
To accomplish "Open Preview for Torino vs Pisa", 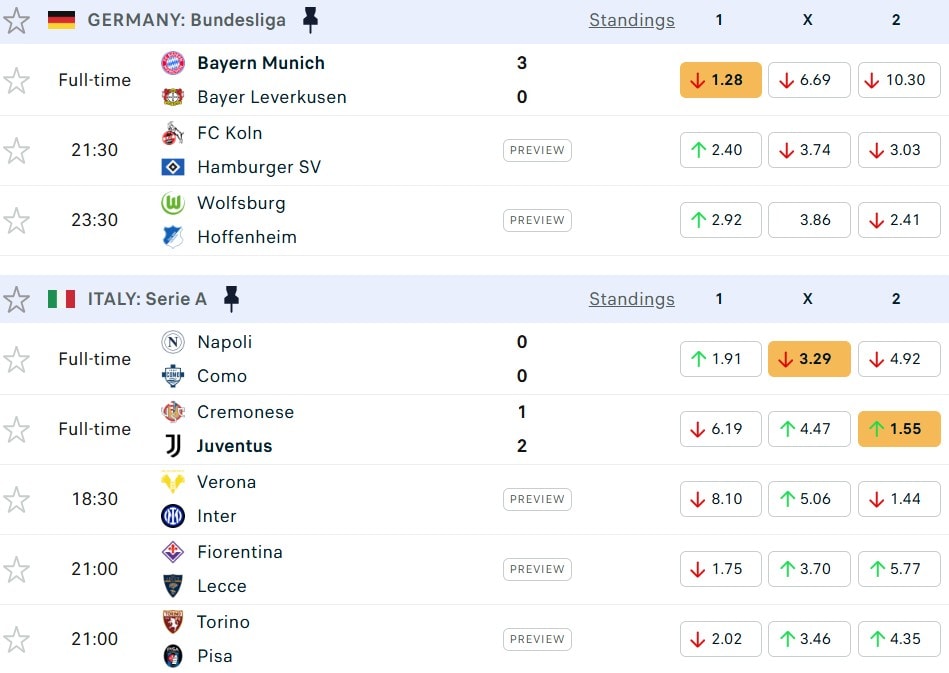I will 537,639.
